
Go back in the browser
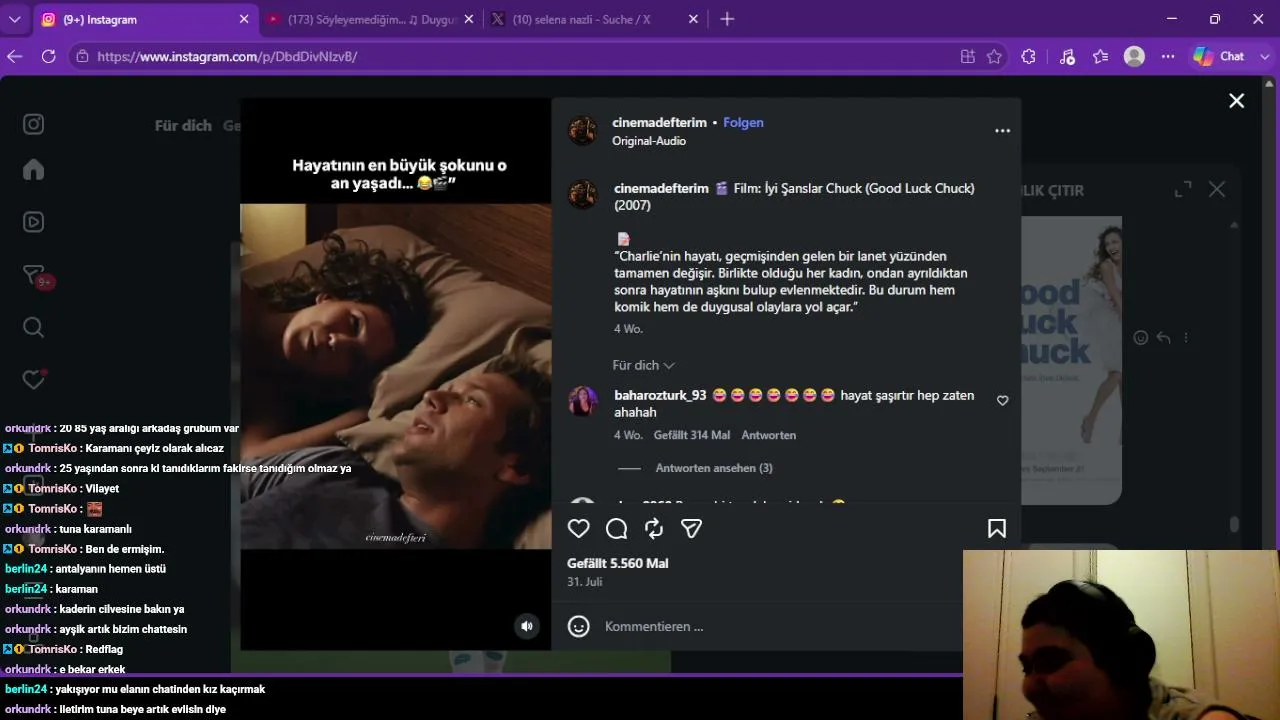tap(14, 57)
